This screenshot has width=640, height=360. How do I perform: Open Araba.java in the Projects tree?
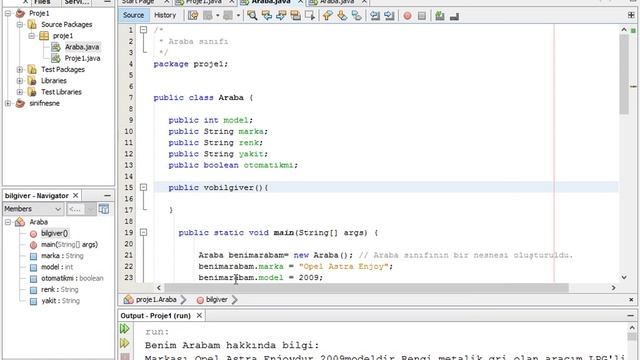[82, 47]
